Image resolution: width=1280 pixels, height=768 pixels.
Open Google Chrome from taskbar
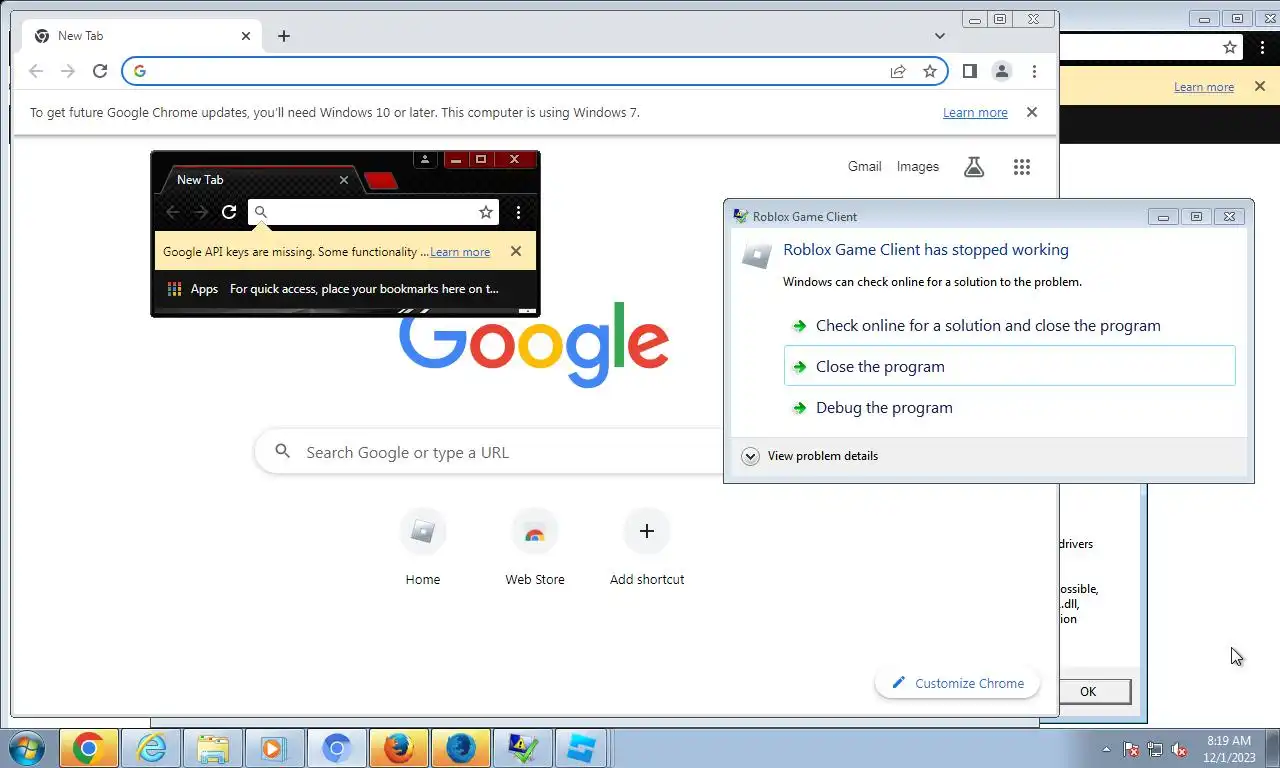89,748
